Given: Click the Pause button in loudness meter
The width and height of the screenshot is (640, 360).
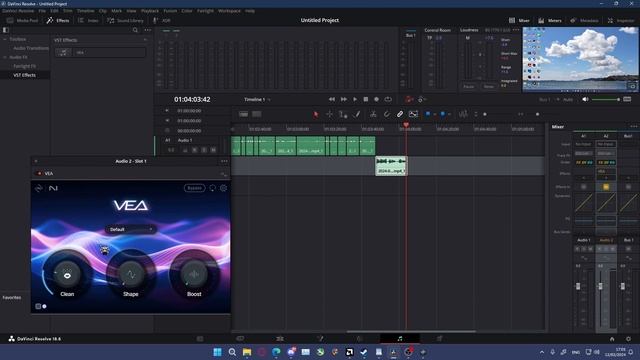Looking at the screenshot, I should coord(469,87).
